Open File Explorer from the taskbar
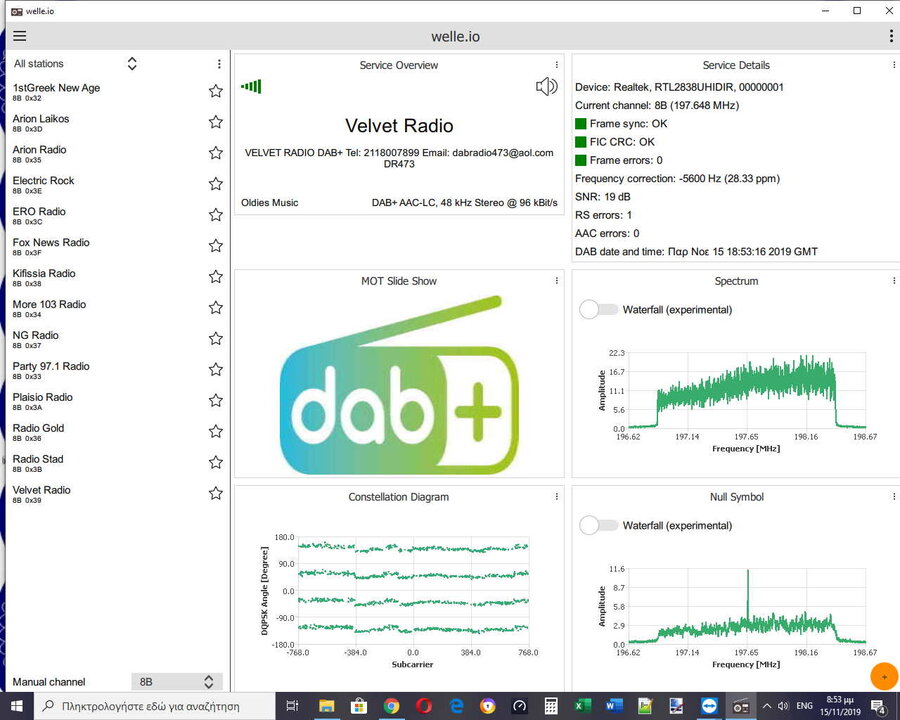This screenshot has height=720, width=900. pyautogui.click(x=327, y=706)
